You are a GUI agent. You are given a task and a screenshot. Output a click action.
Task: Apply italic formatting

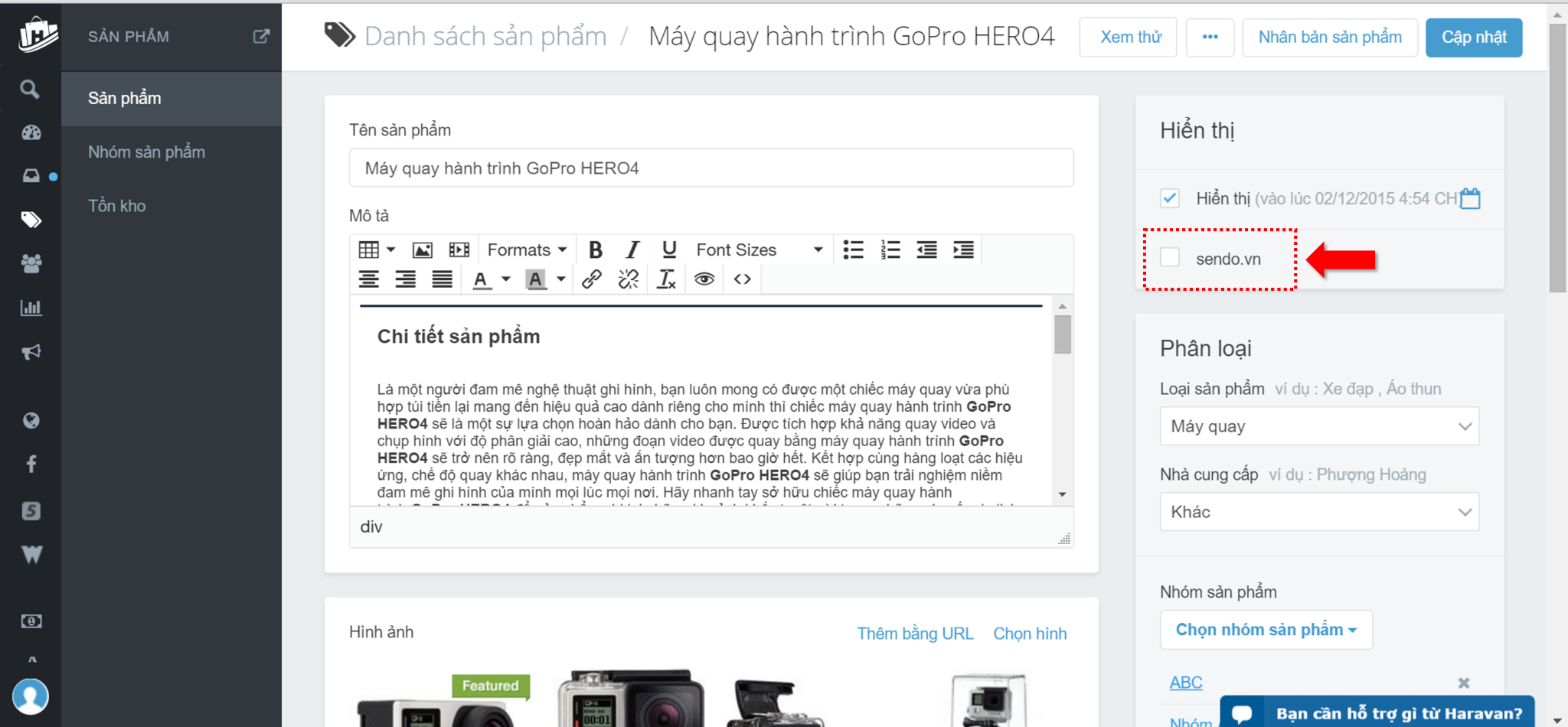[632, 249]
